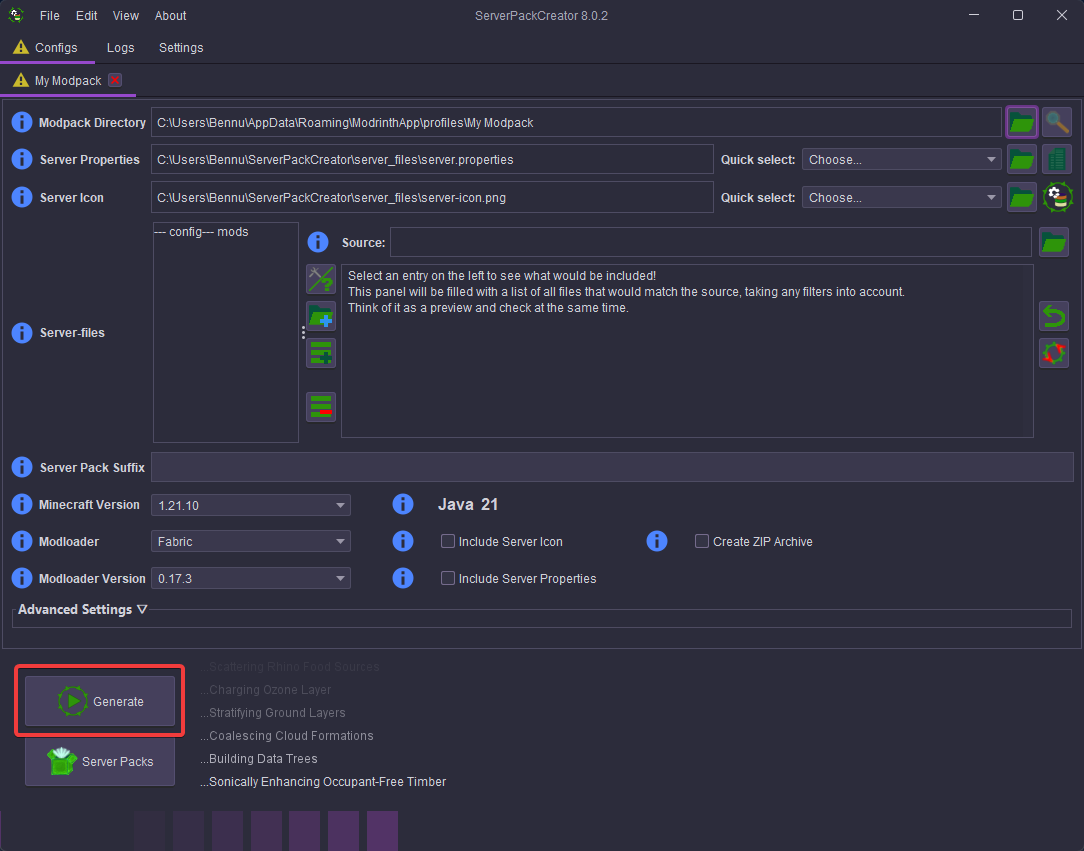This screenshot has width=1084, height=851.
Task: Click the Minecraft Version info icon
Action: coord(21,504)
